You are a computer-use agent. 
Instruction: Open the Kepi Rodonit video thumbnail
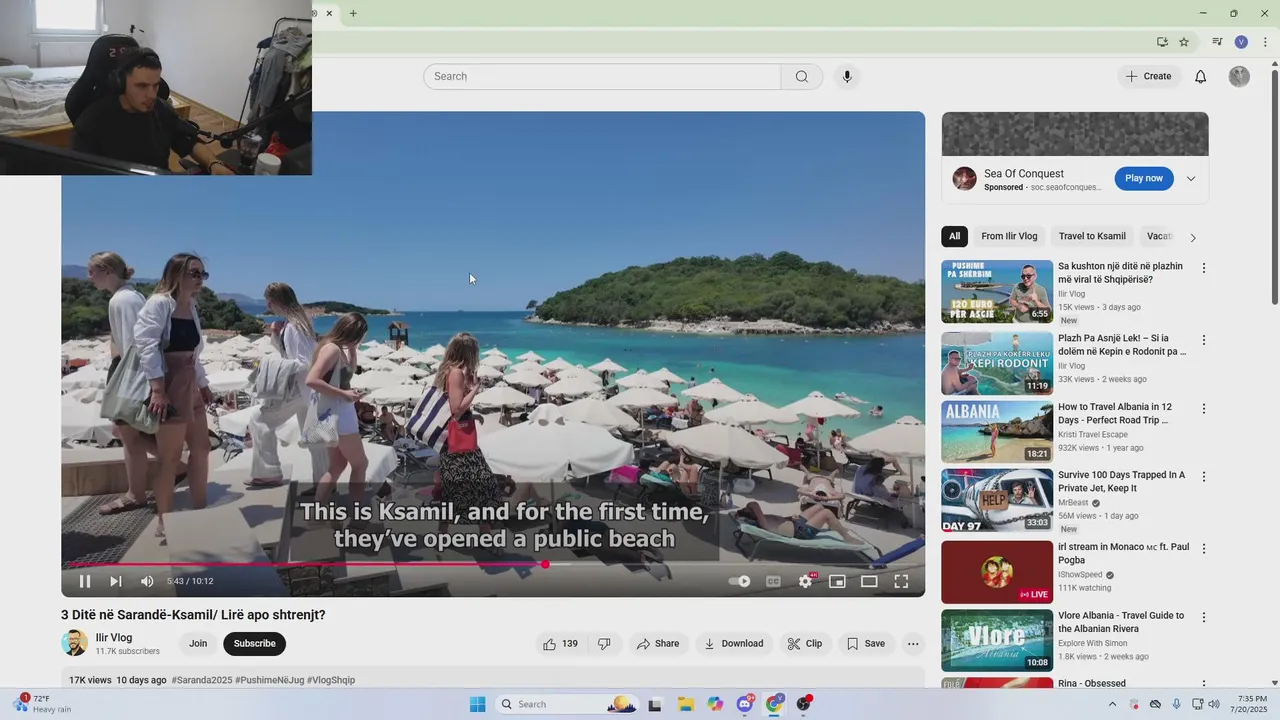pos(997,364)
